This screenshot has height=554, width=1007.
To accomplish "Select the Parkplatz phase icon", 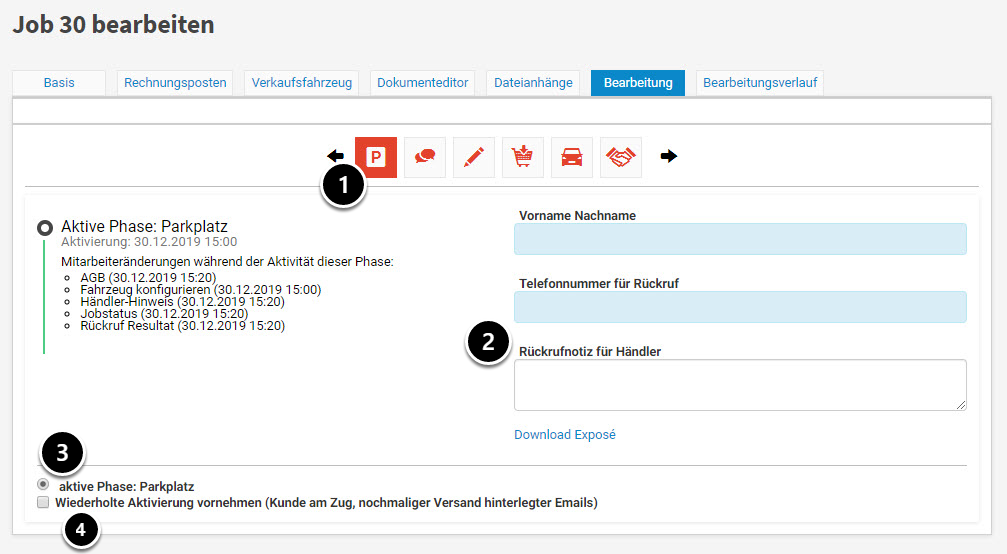I will pos(376,157).
